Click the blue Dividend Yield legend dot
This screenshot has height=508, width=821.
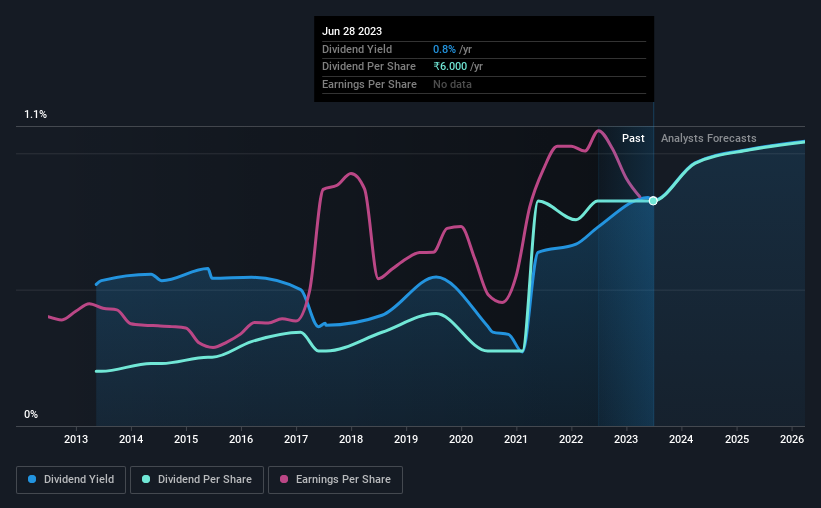[32, 479]
